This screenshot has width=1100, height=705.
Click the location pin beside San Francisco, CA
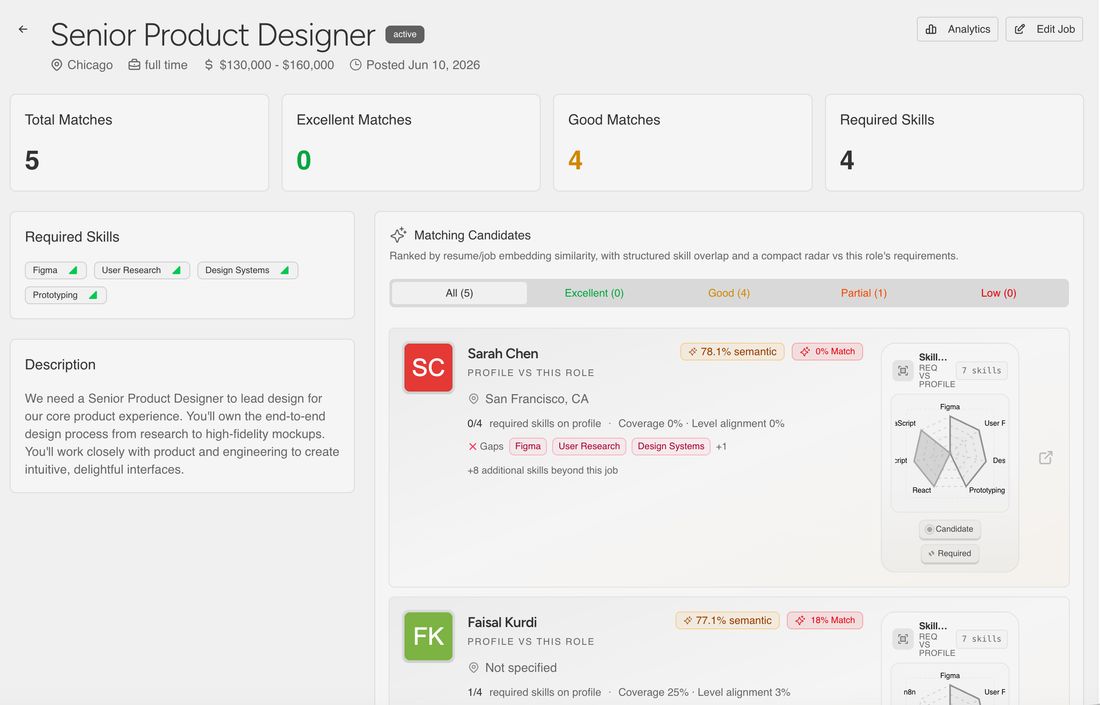(x=474, y=399)
